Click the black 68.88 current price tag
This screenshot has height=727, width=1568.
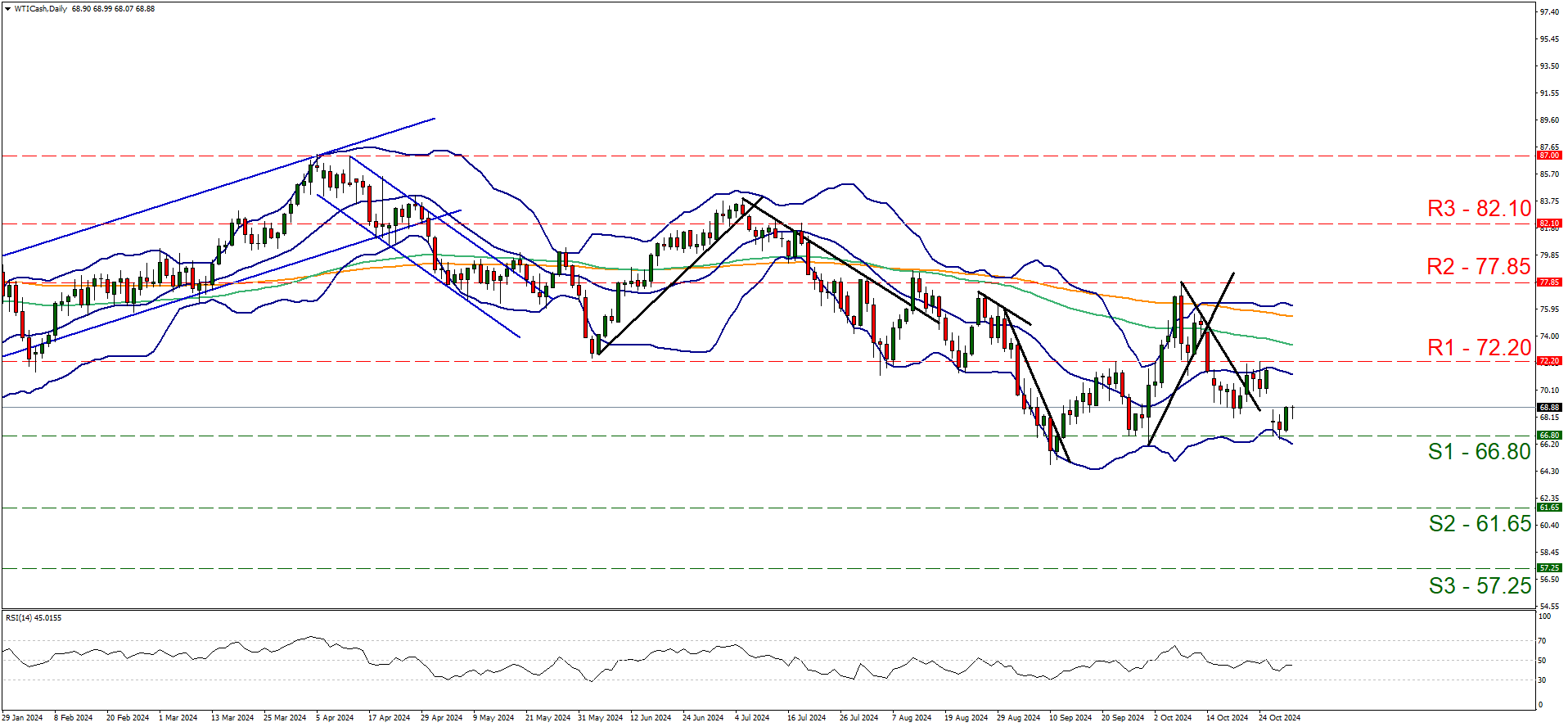1548,408
